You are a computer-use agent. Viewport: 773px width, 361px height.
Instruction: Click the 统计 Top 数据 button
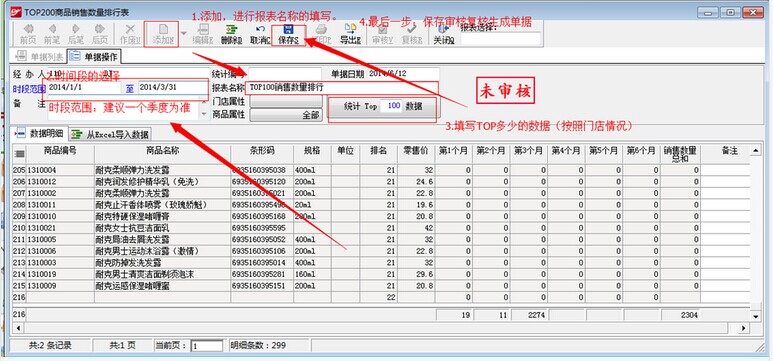382,106
